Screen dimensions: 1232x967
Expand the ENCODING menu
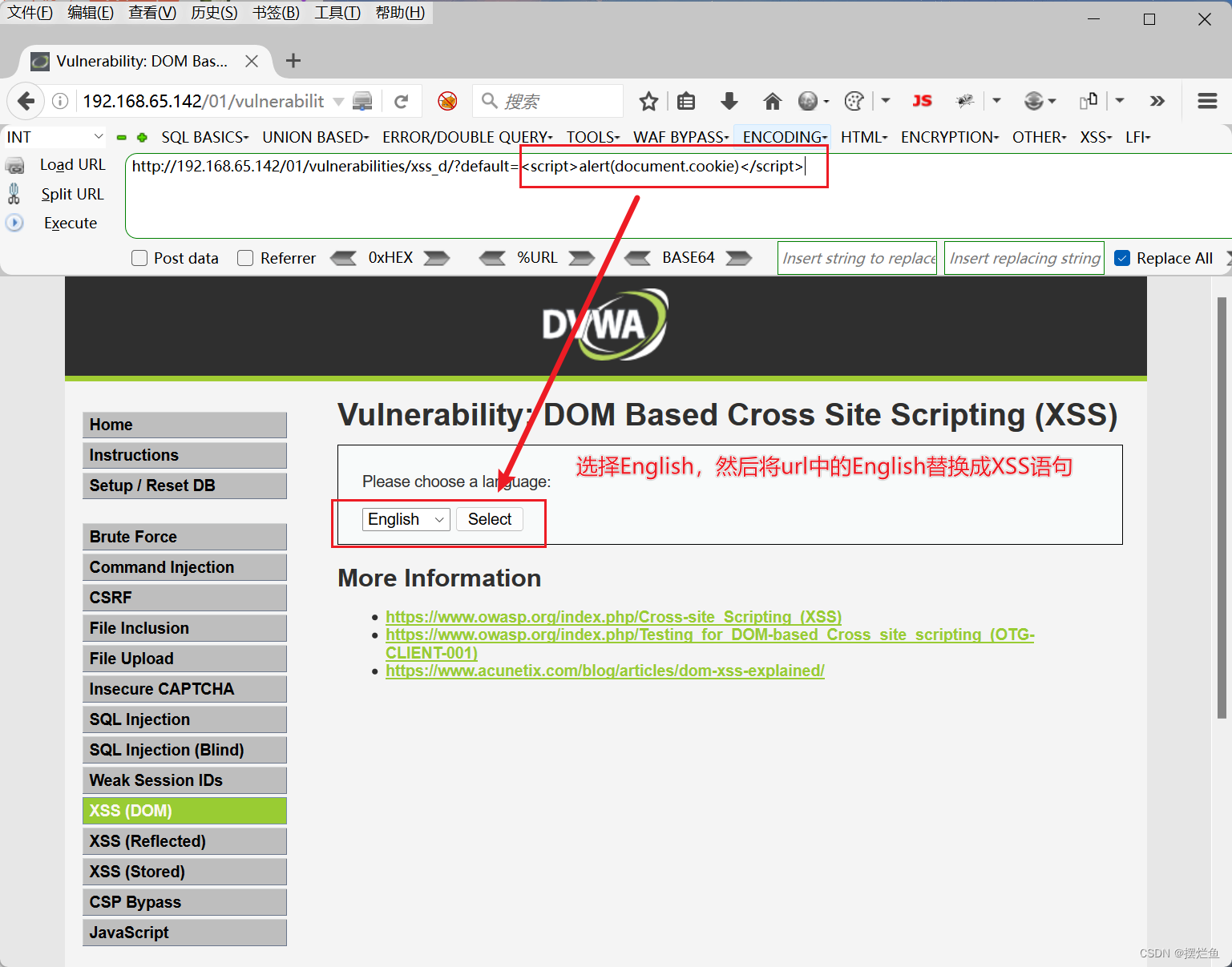785,137
